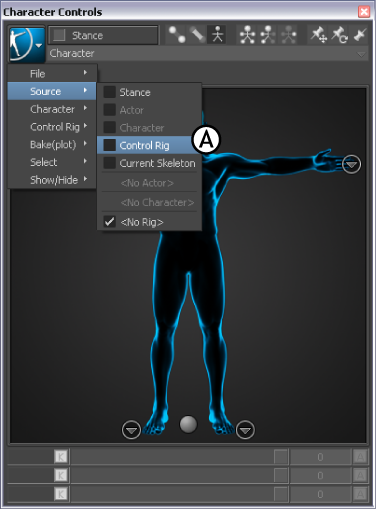
Task: Click the first K key button
Action: 61,456
